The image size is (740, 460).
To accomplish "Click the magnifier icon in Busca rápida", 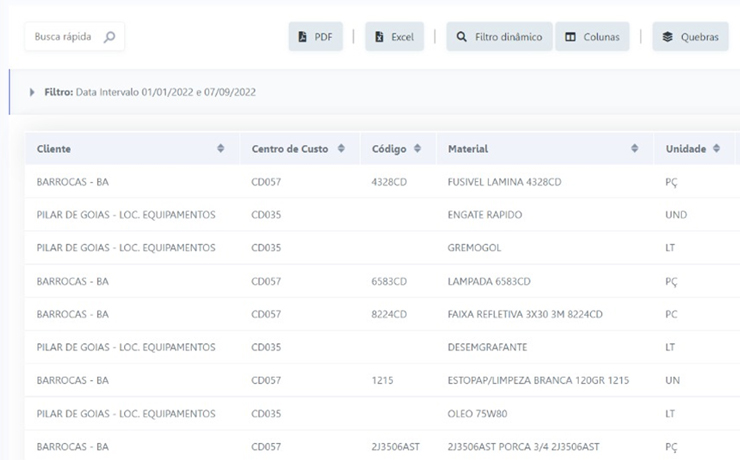I will (109, 37).
